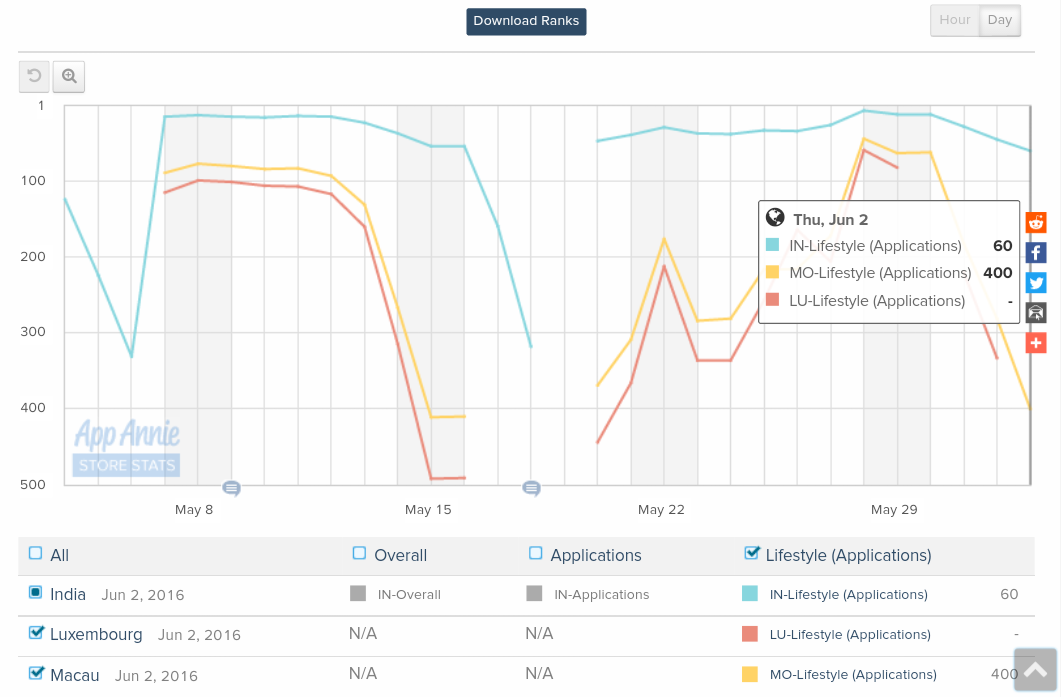The width and height of the screenshot is (1061, 697).
Task: Uncheck the Luxembourg country checkbox
Action: [36, 633]
